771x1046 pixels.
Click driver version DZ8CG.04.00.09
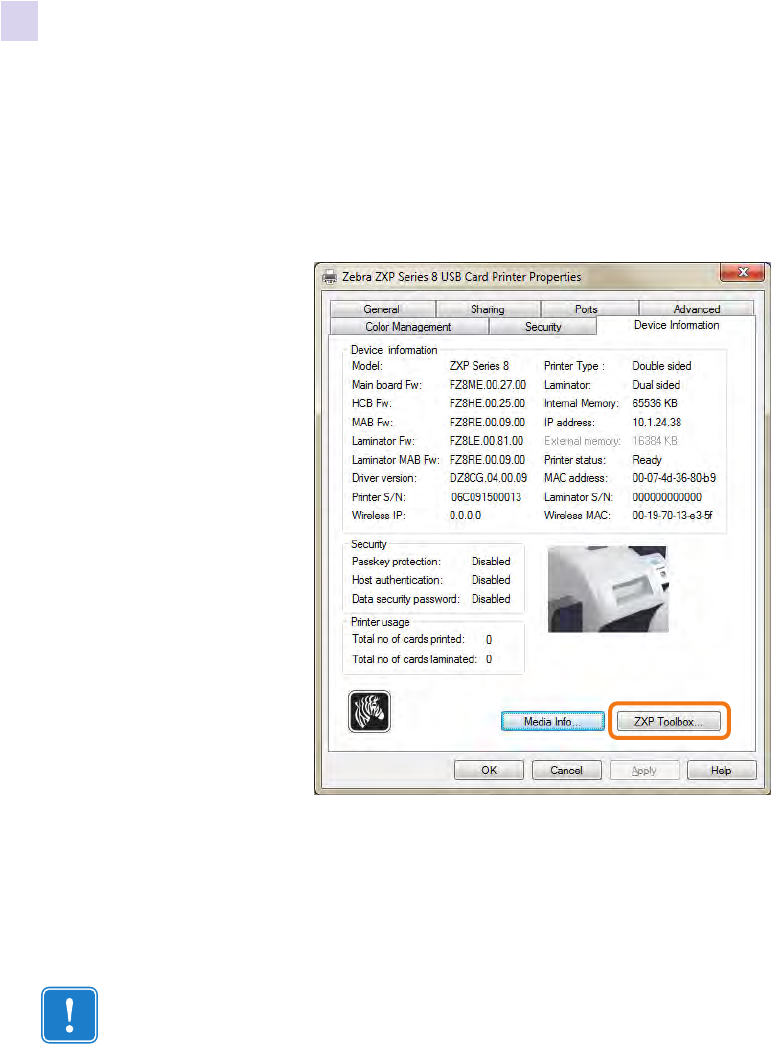488,478
